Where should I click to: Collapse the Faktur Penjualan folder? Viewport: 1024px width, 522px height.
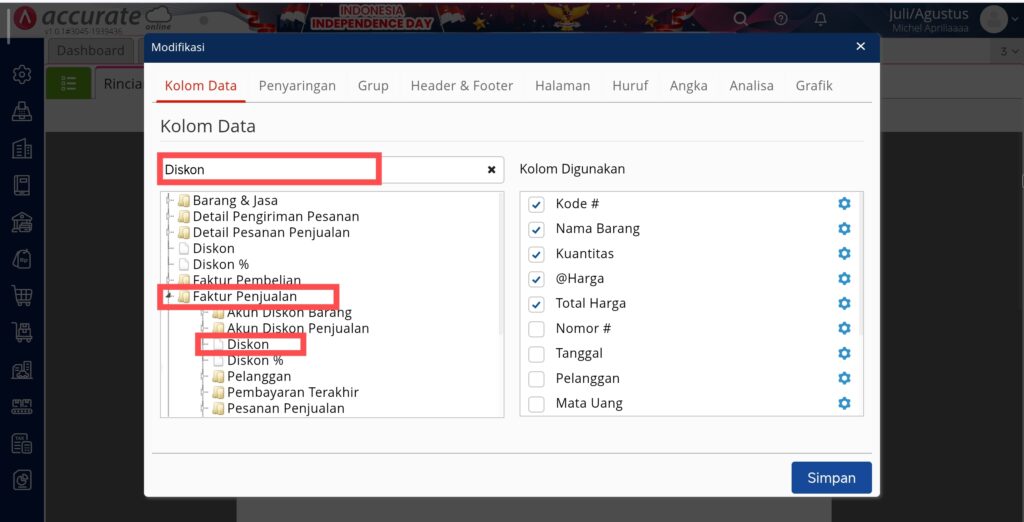(170, 297)
